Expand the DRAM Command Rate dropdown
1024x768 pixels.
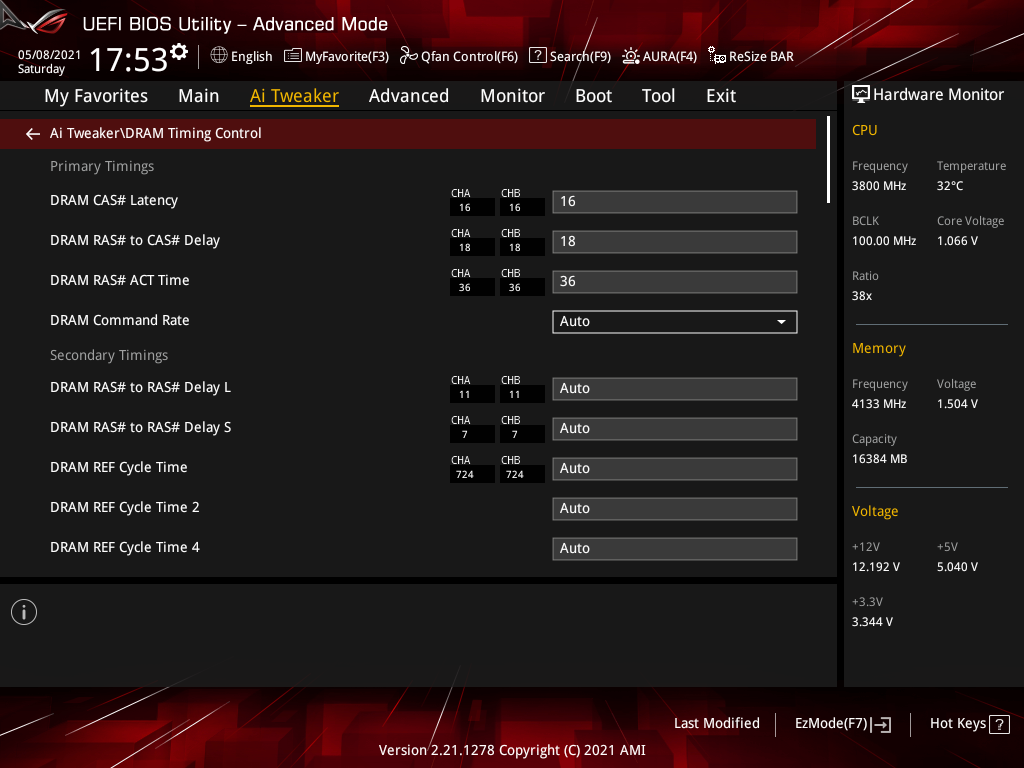675,321
